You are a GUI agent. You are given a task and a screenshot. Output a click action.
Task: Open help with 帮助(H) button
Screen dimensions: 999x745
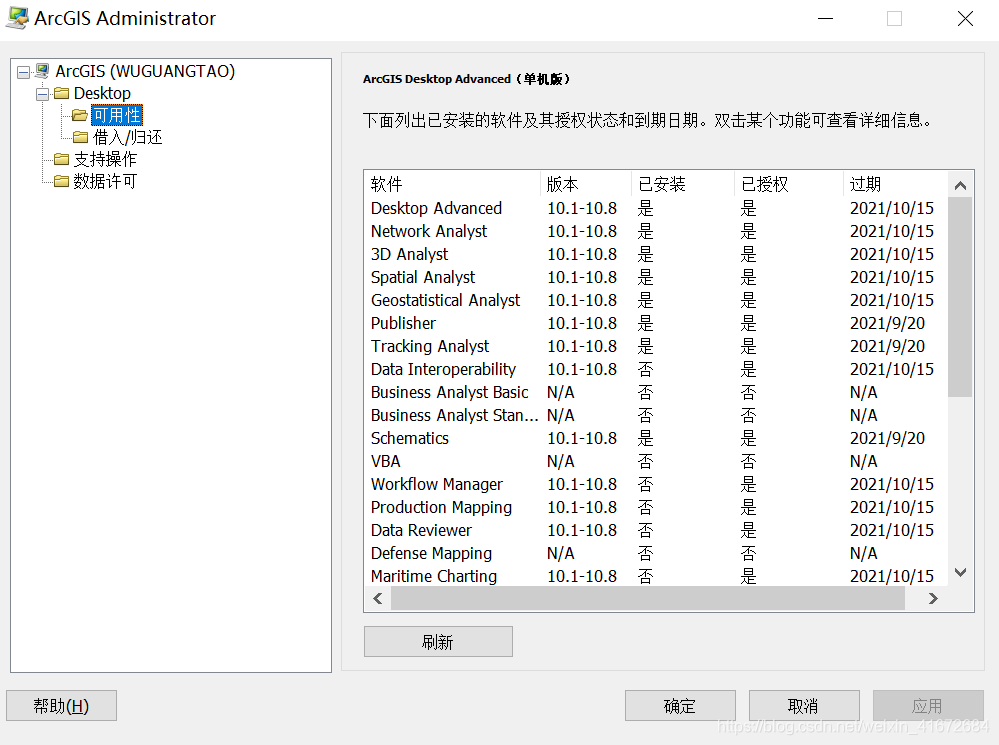coord(62,706)
